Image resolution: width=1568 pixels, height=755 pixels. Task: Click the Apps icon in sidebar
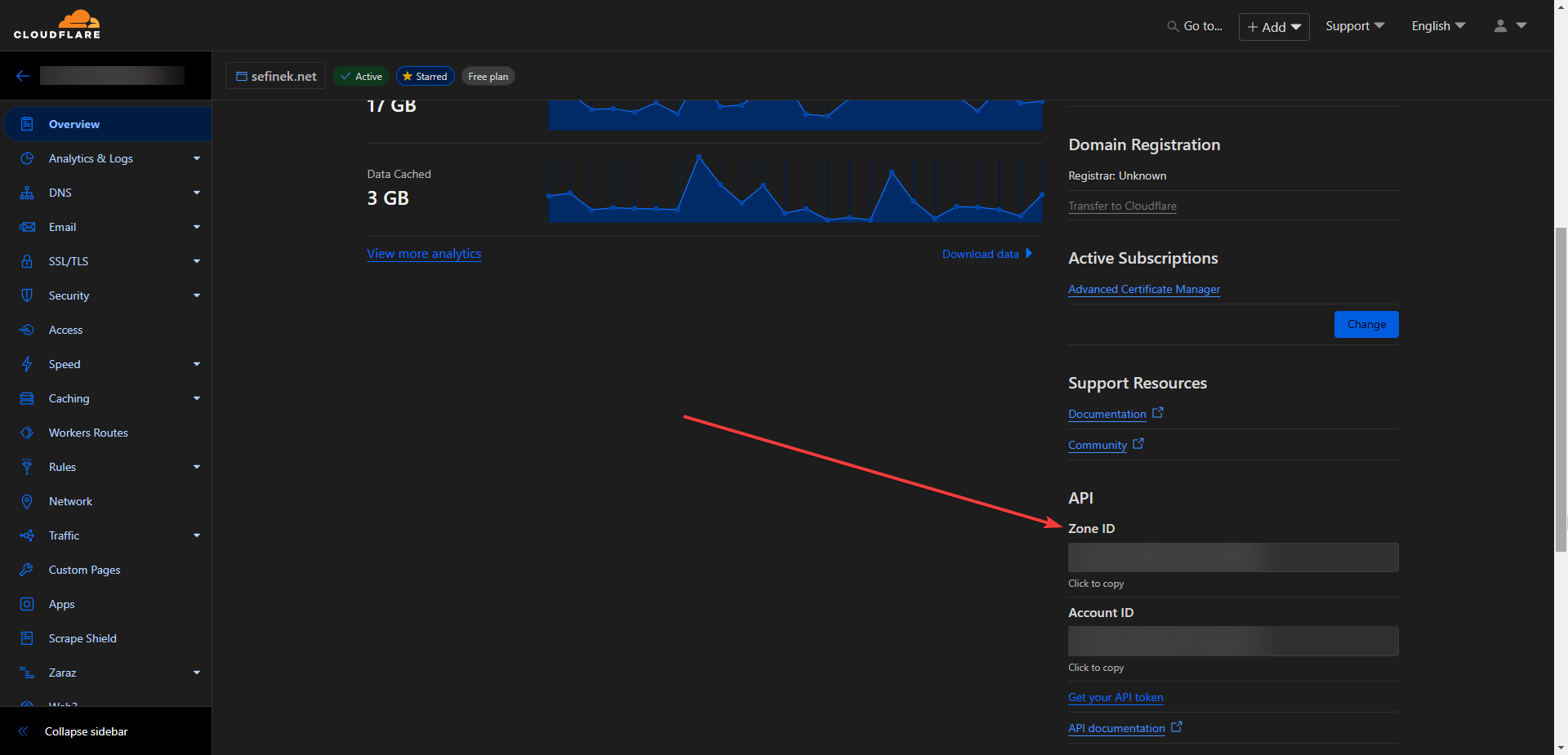tap(27, 604)
